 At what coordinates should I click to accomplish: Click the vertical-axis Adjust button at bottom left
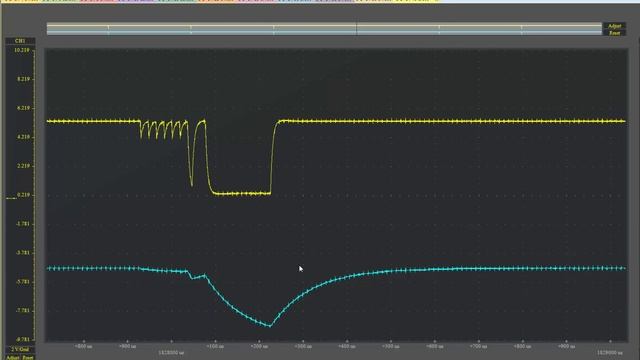click(13, 358)
